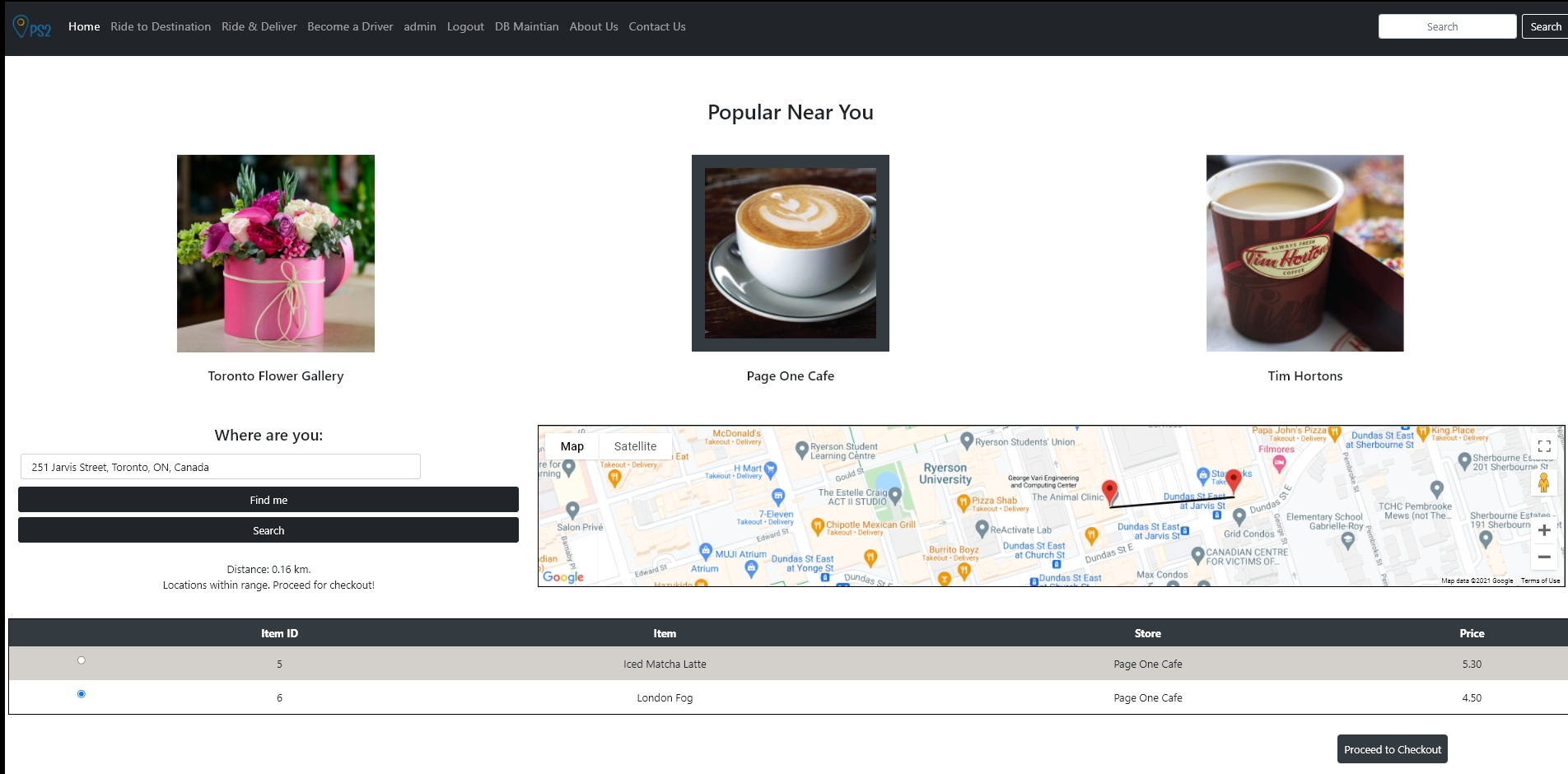Zoom out on the map
This screenshot has width=1568, height=774.
[1544, 557]
